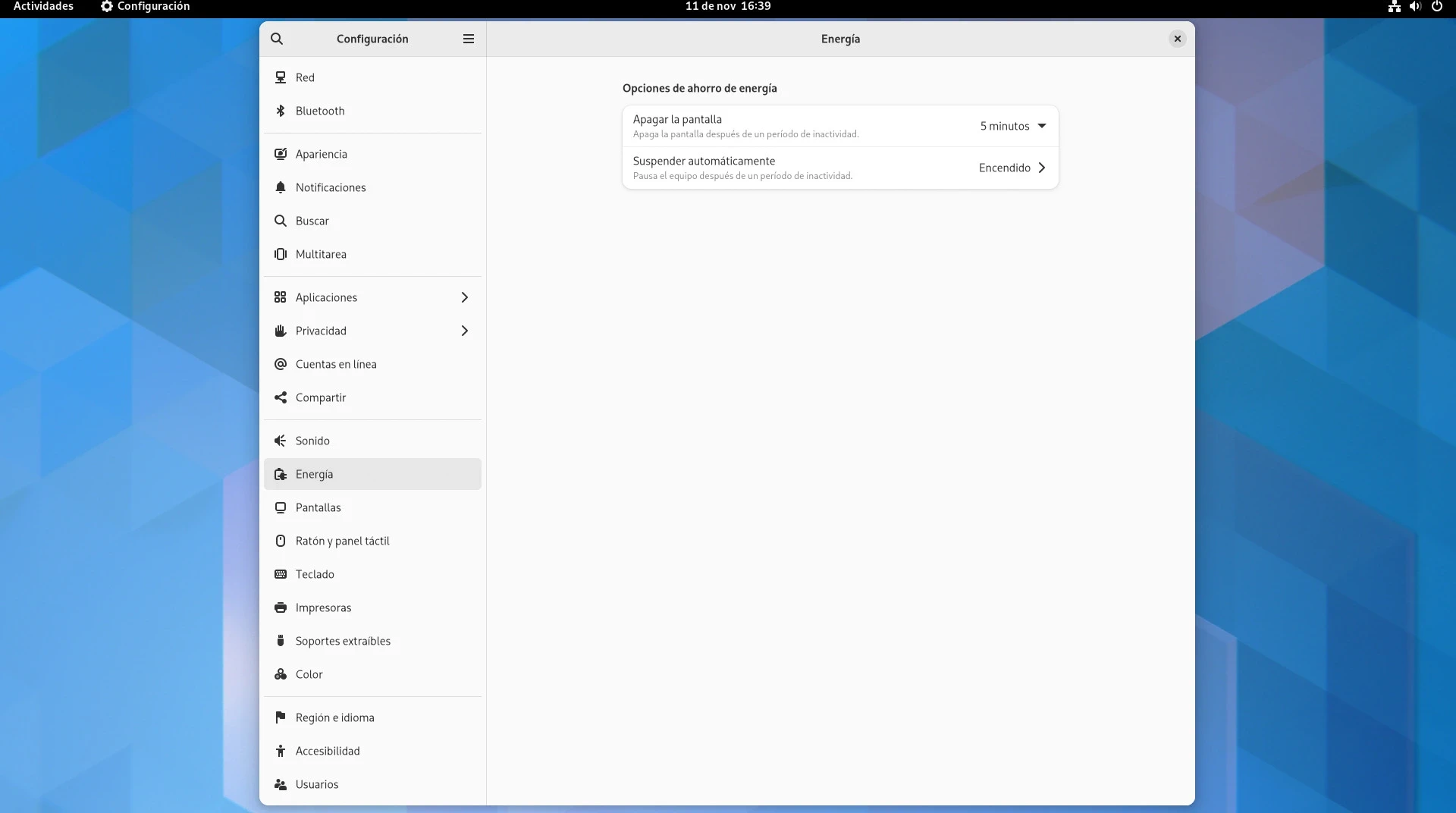Click the bell icon beside Notificaciones

(281, 187)
